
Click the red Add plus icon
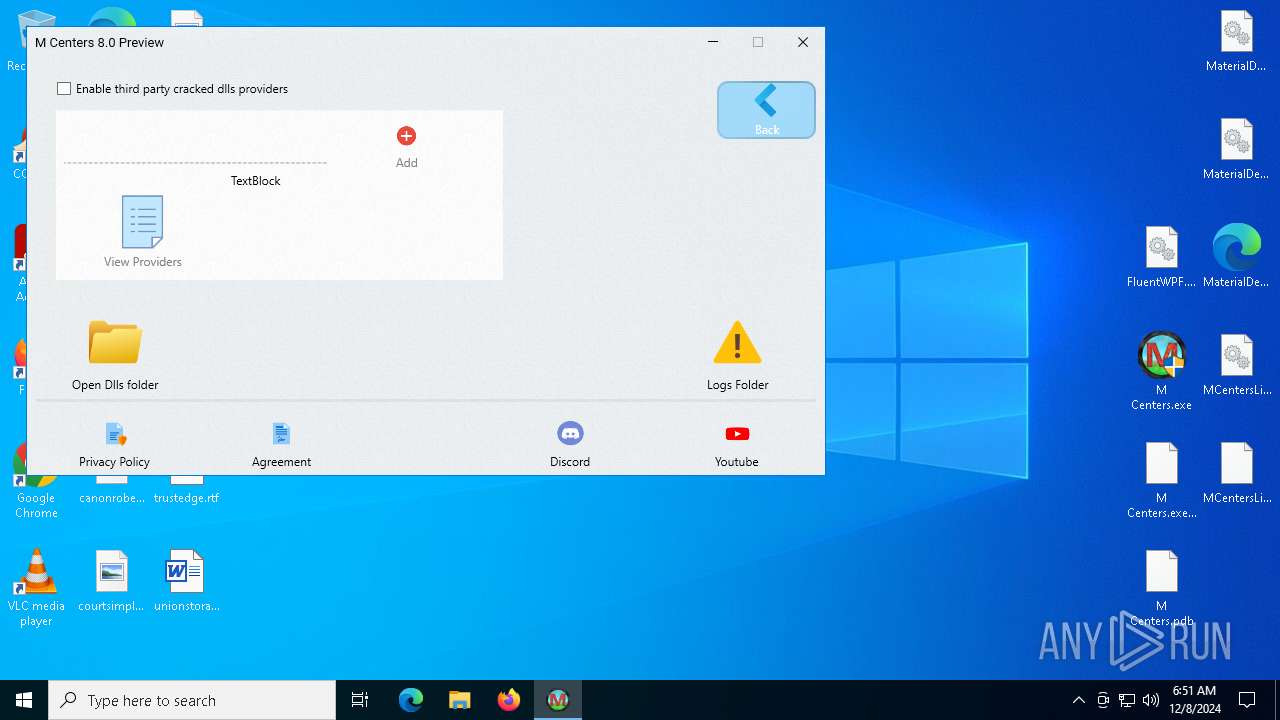406,136
